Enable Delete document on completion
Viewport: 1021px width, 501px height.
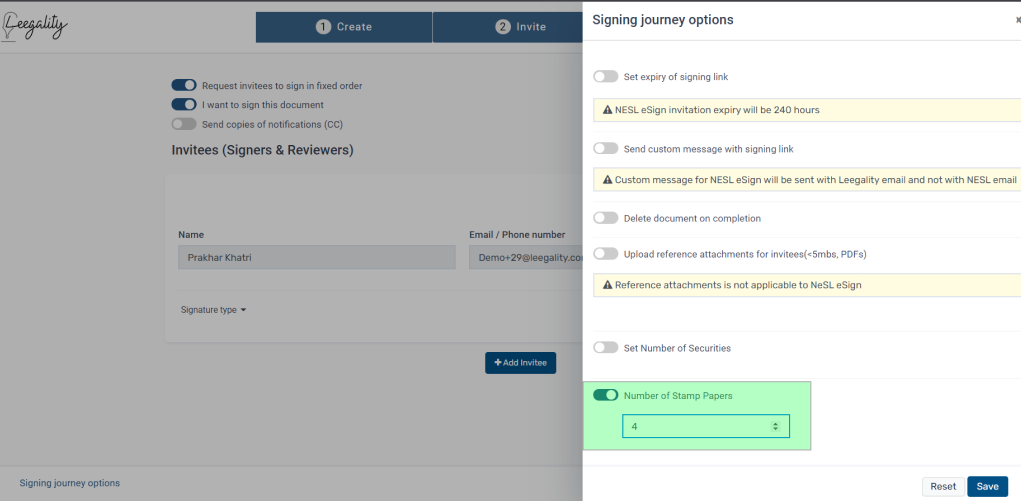(606, 218)
